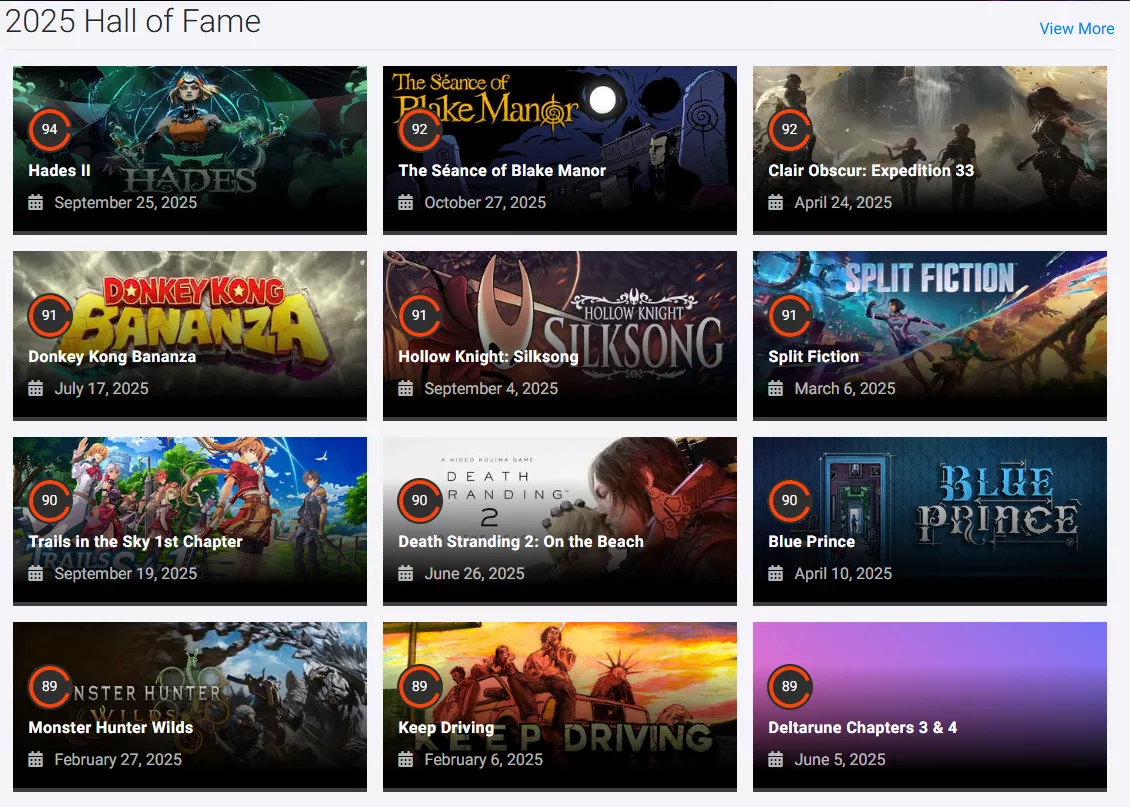Click the calendar icon beside February 27, 2025
Viewport: 1130px width, 807px height.
click(35, 760)
